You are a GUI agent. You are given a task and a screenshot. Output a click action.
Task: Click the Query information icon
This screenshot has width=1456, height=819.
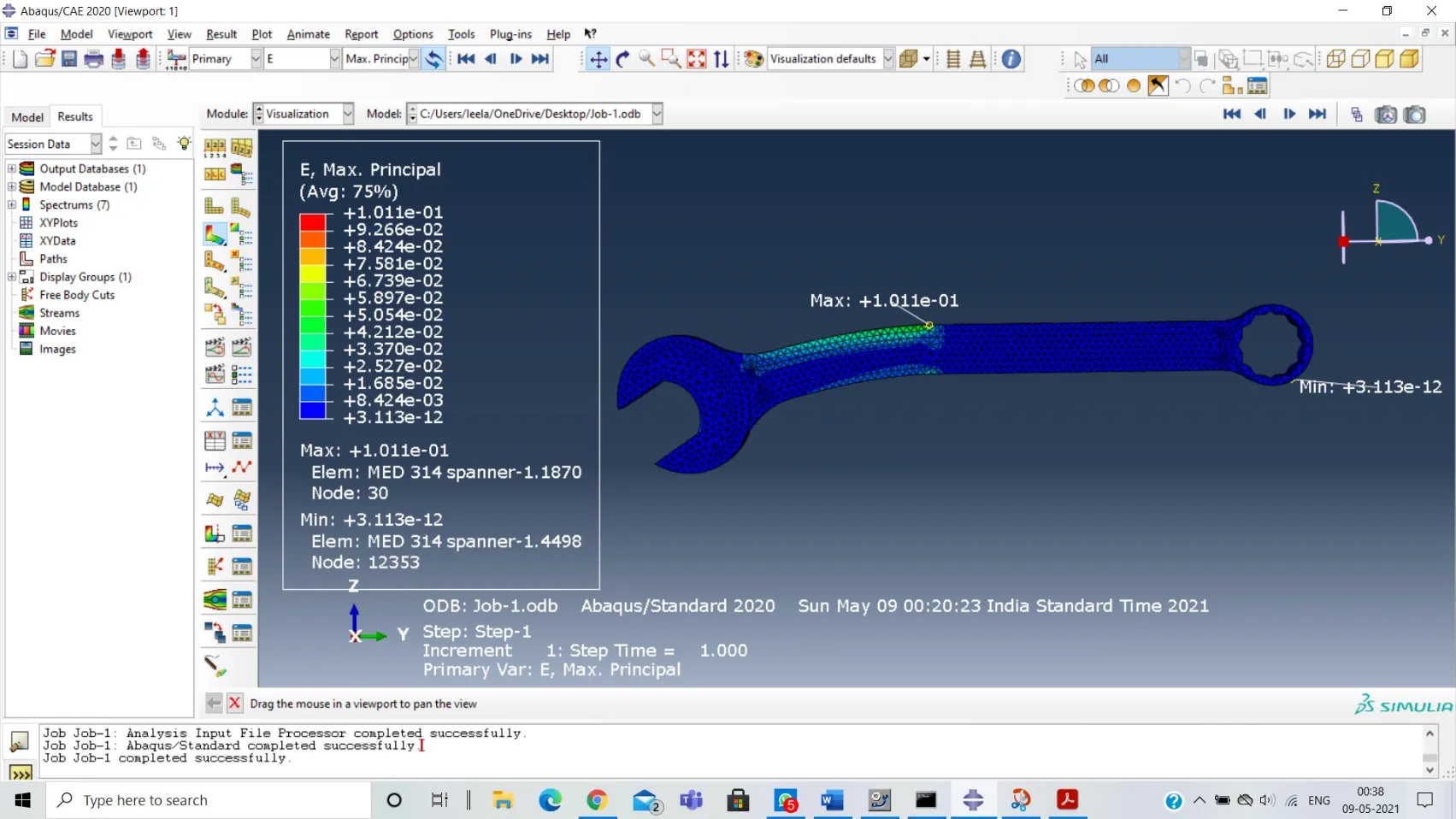1011,59
